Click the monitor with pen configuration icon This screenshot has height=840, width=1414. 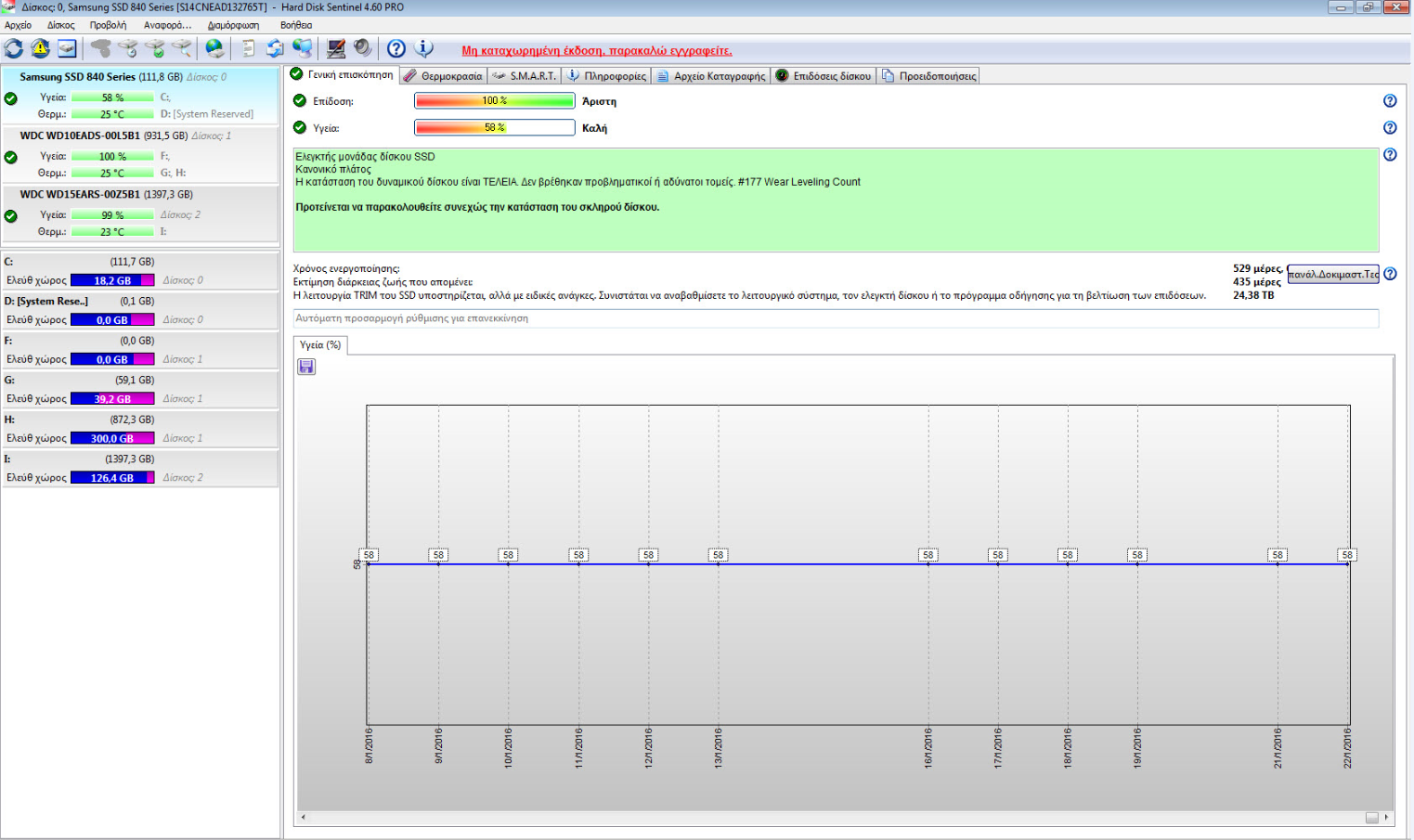(336, 48)
